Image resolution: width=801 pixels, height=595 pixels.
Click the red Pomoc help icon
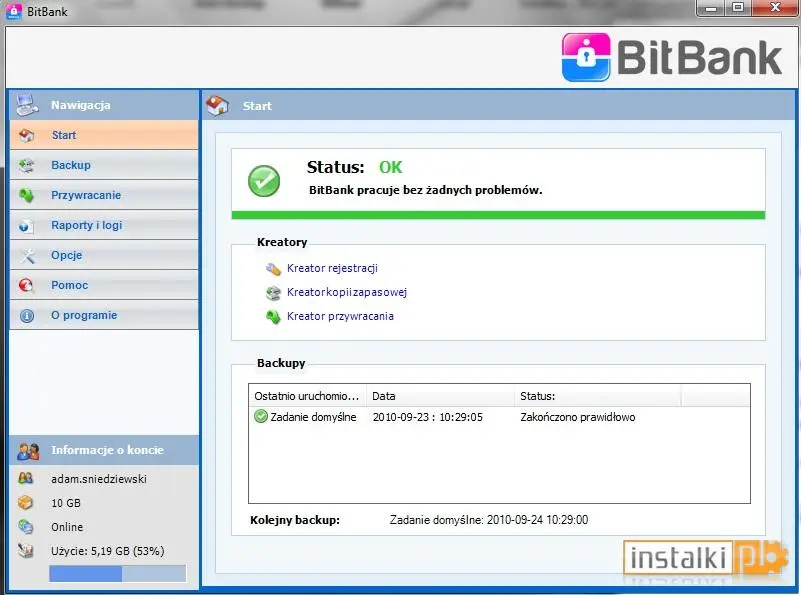(x=26, y=285)
